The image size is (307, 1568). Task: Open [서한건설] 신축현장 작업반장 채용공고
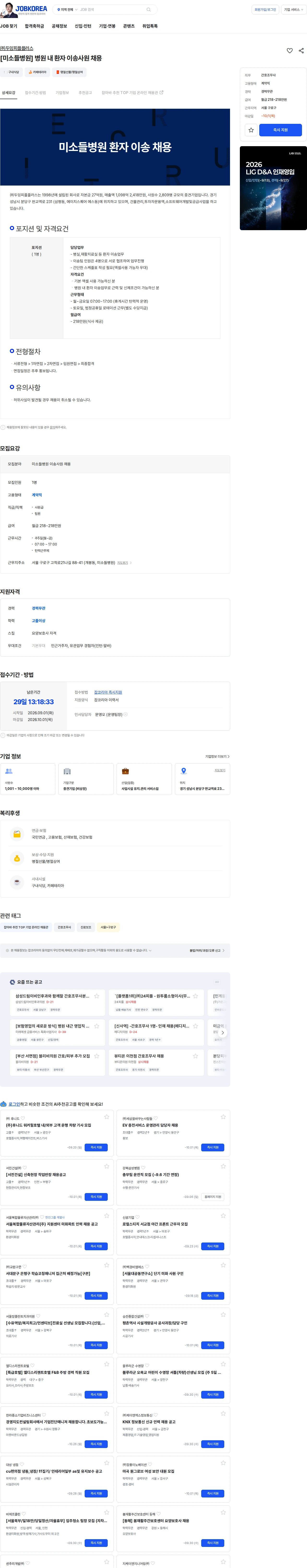[x=36, y=1175]
